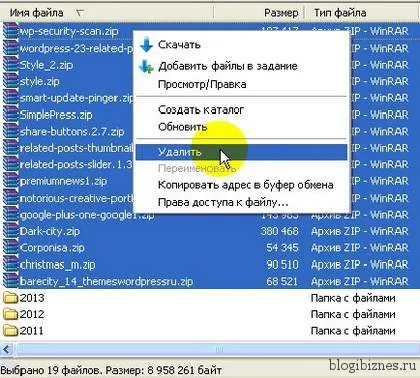Click the Dark-city.zip archive icon
Image resolution: width=420 pixels, height=378 pixels.
pyautogui.click(x=11, y=231)
